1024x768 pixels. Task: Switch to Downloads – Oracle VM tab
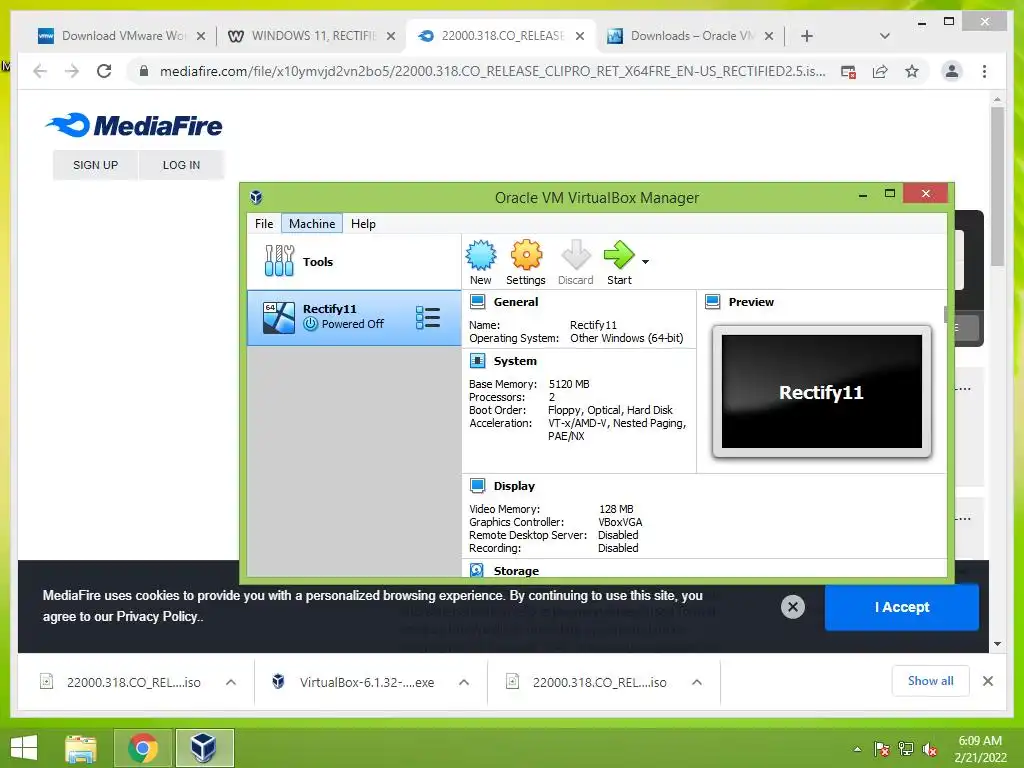pyautogui.click(x=690, y=36)
